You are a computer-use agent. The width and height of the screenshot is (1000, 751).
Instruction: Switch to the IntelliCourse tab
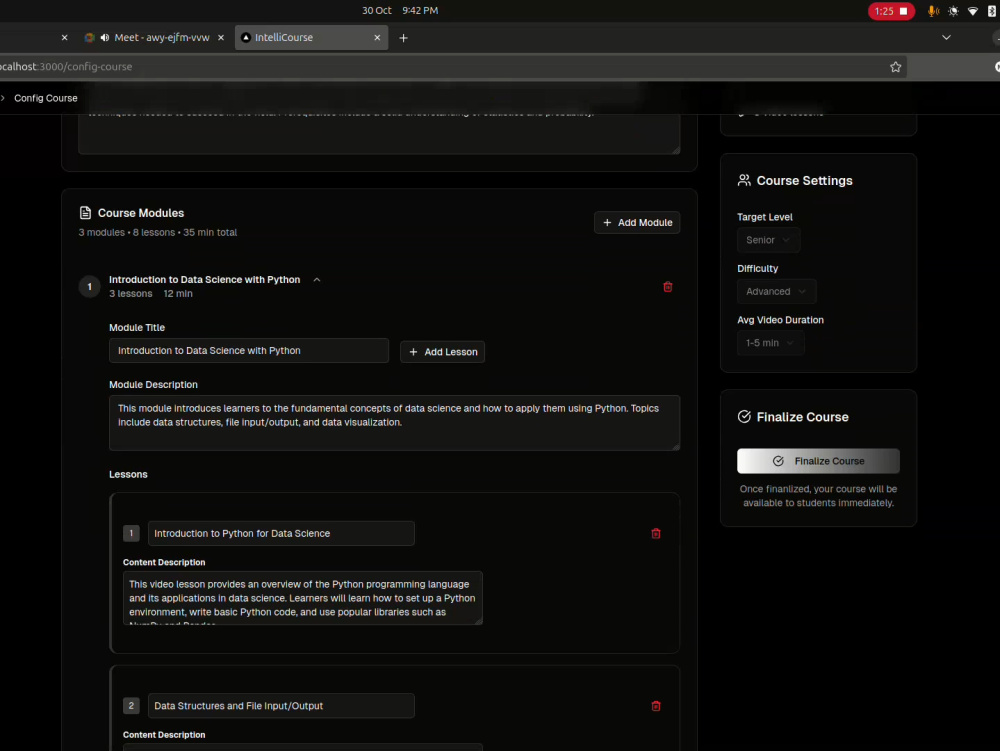tap(311, 38)
